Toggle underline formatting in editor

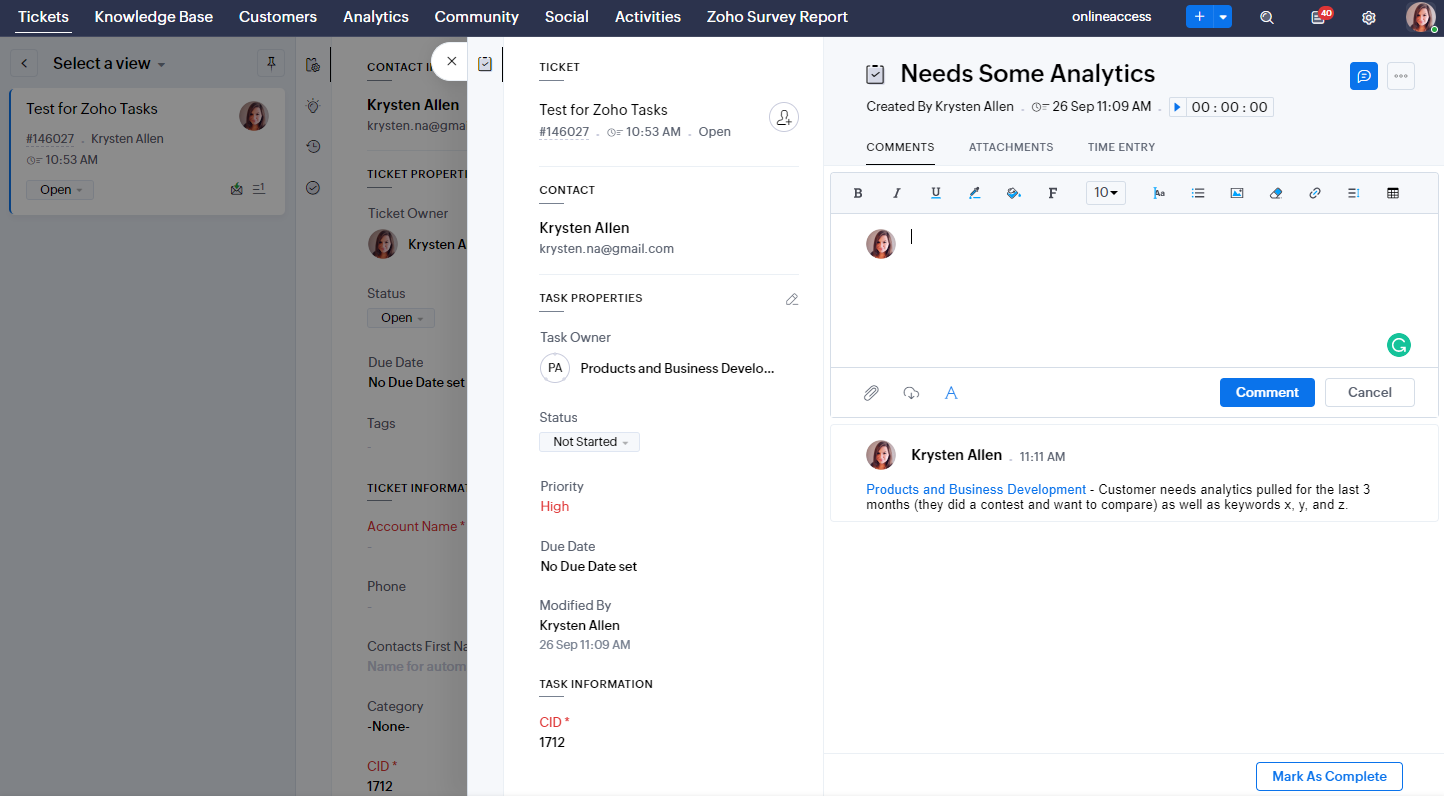(x=936, y=193)
